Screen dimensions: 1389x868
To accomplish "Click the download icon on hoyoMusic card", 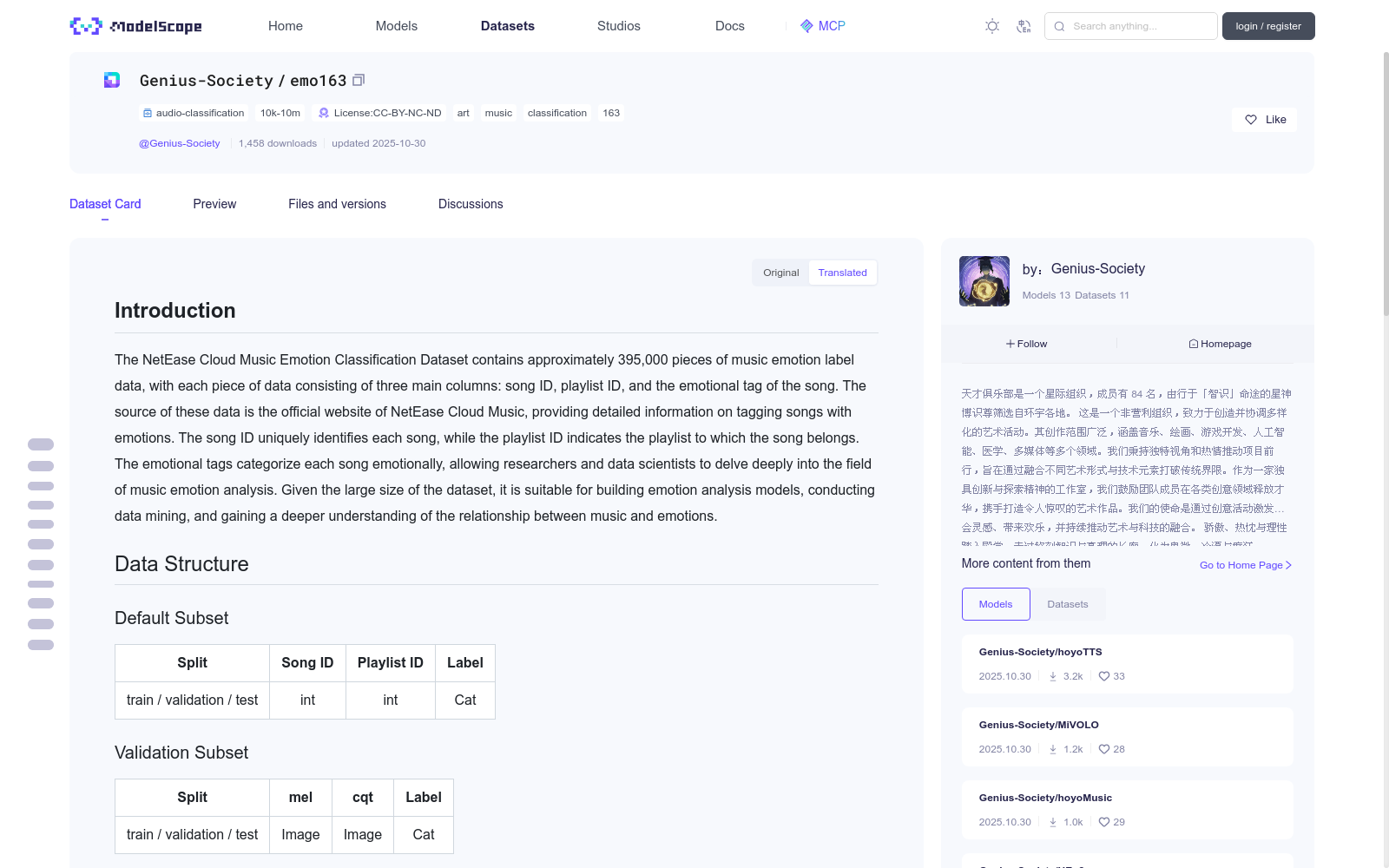I will (1053, 822).
